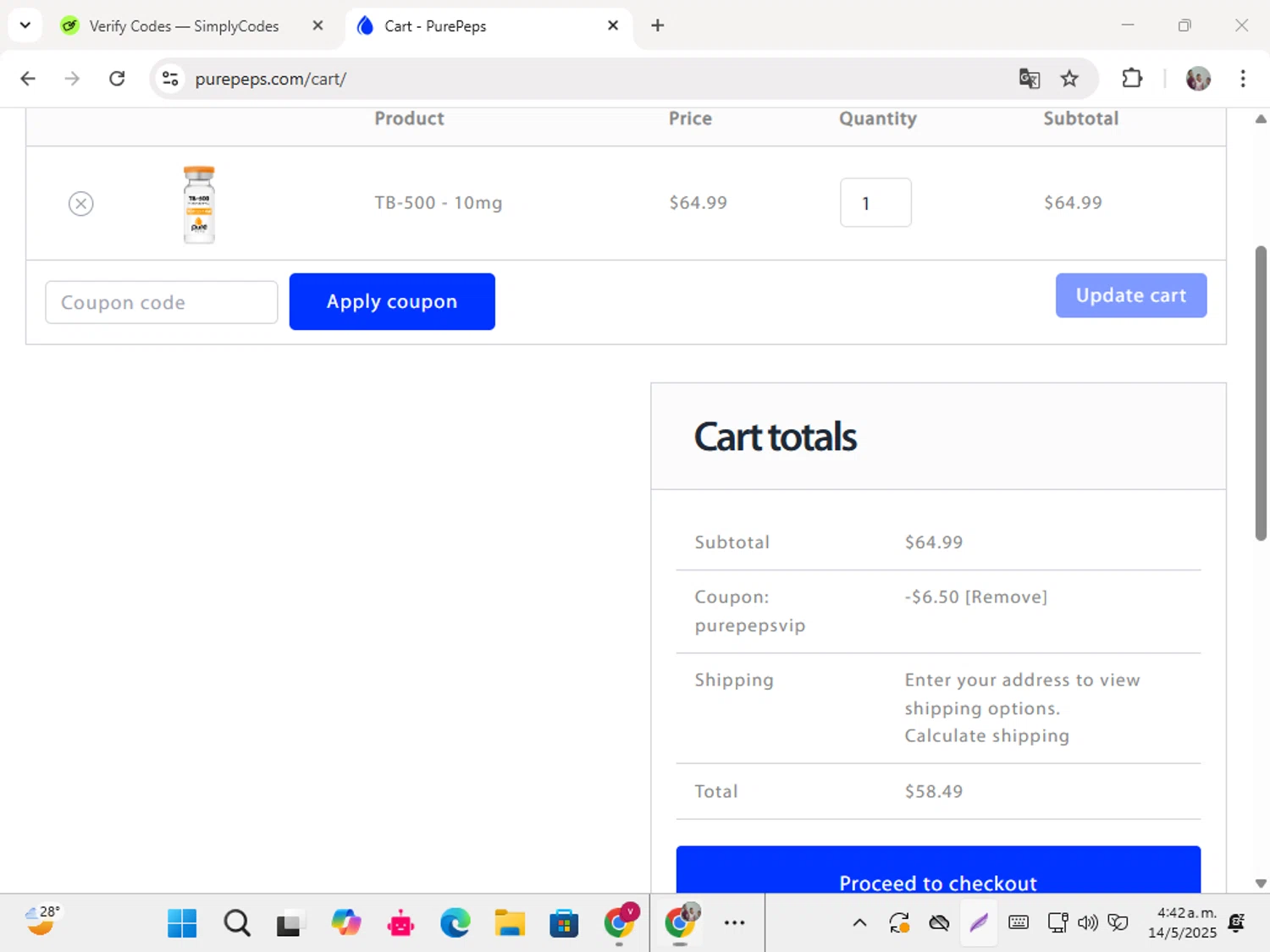Click the Cart totals heading
The width and height of the screenshot is (1270, 952).
776,437
